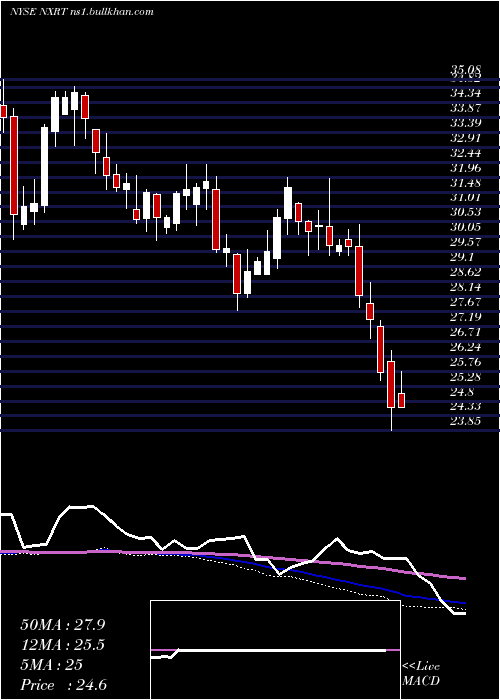The image size is (500, 700).
Task: Click the 26.24 price axis label
Action: point(466,346)
